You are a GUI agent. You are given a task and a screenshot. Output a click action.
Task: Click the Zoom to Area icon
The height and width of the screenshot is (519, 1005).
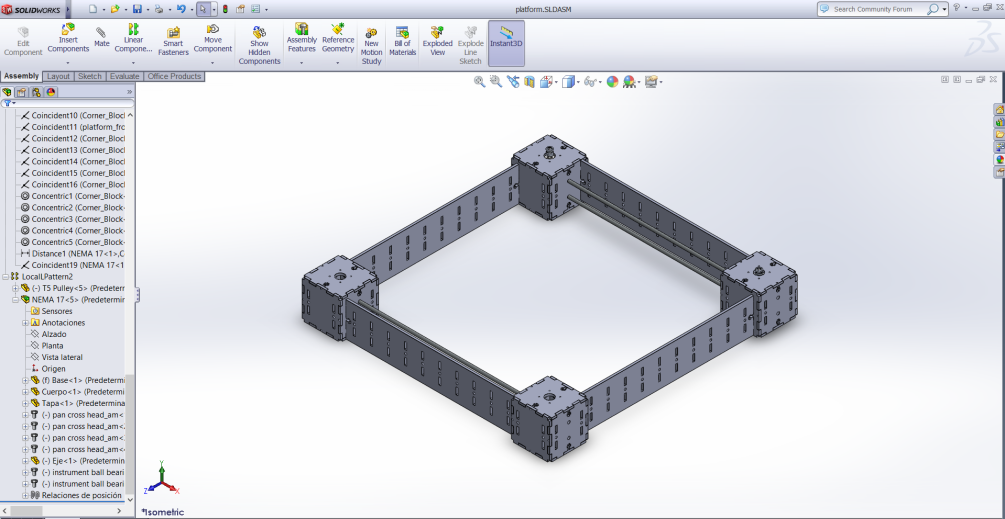(x=495, y=81)
